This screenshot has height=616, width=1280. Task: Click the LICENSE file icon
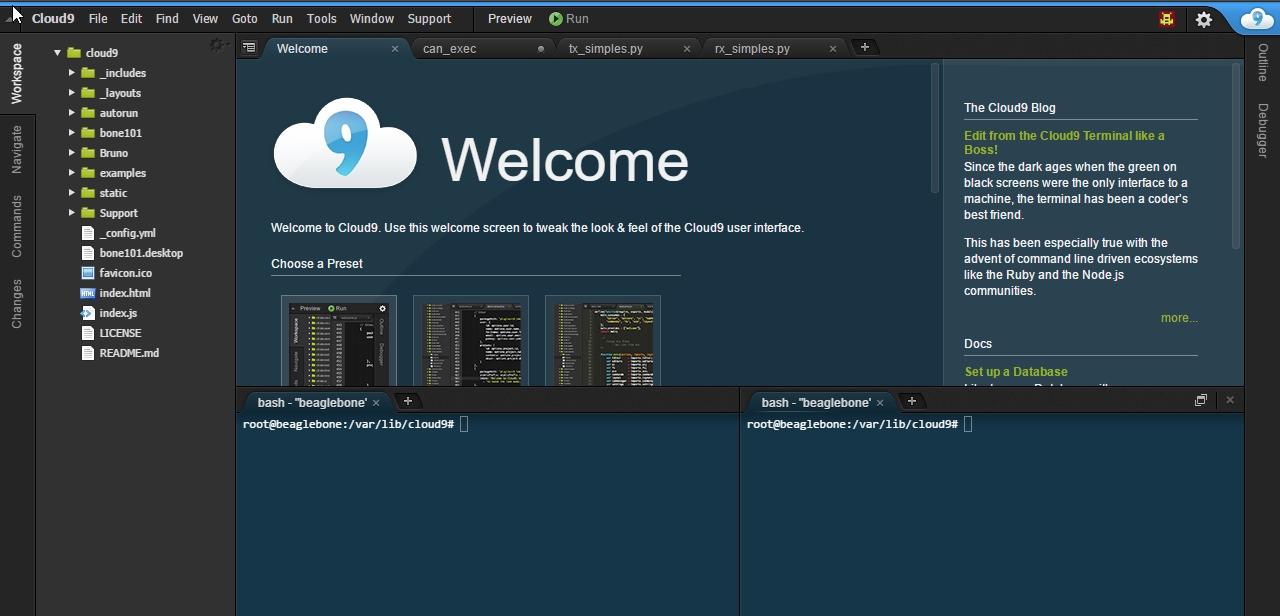coord(88,333)
